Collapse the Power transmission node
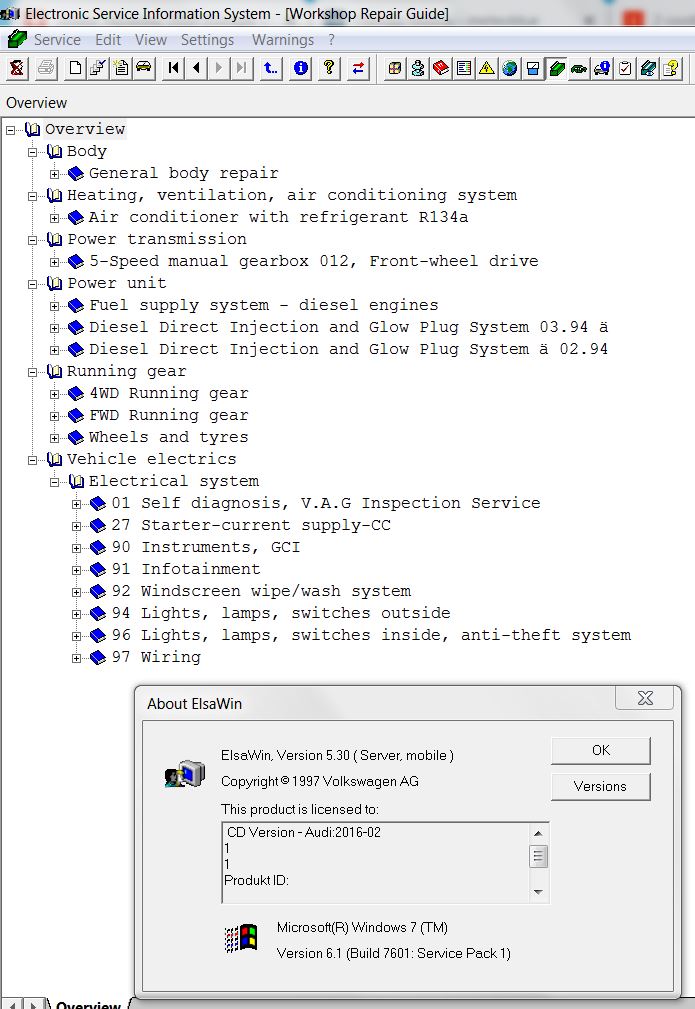 tap(32, 240)
